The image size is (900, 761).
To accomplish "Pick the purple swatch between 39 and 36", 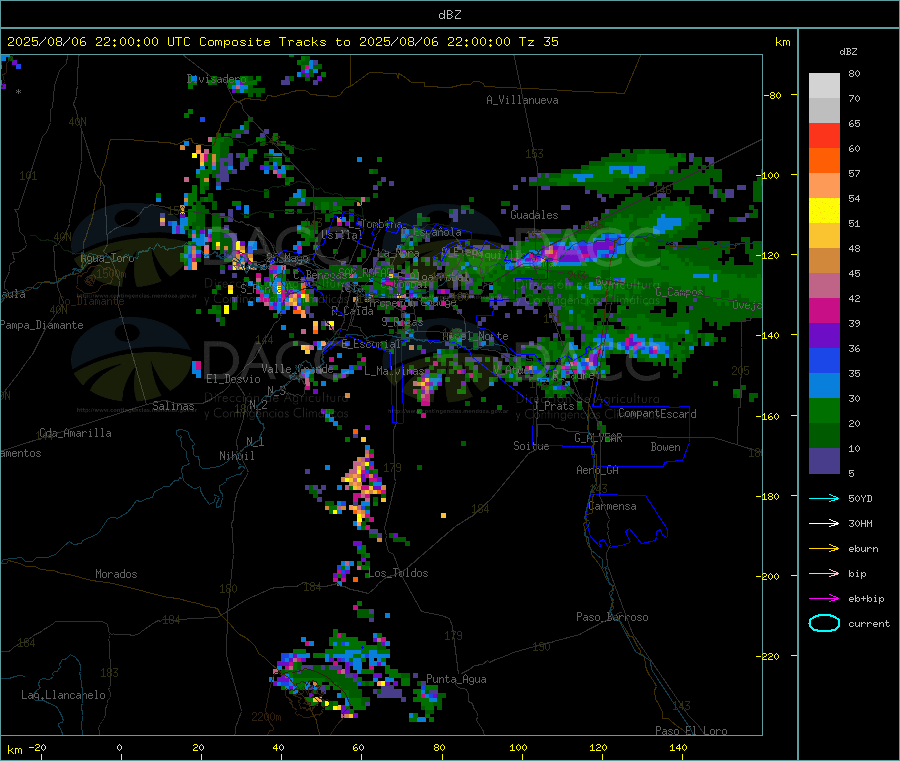I will coord(824,336).
